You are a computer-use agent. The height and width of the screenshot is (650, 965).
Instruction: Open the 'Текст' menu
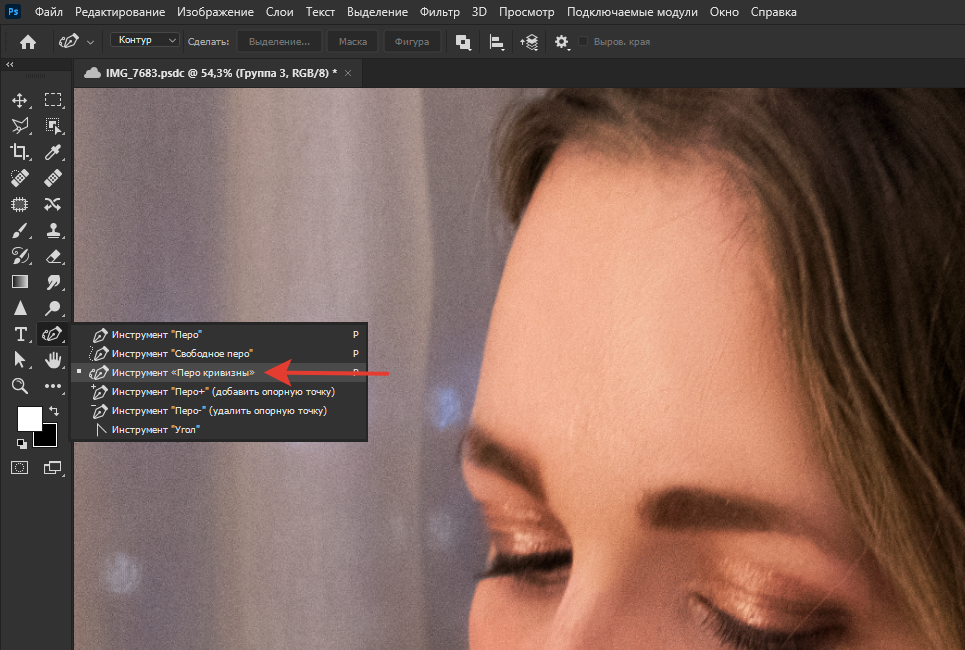(320, 12)
